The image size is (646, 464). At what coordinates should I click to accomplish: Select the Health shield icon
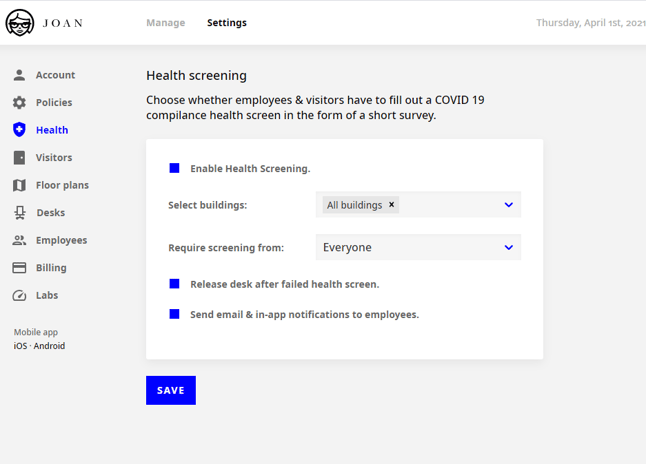click(19, 130)
